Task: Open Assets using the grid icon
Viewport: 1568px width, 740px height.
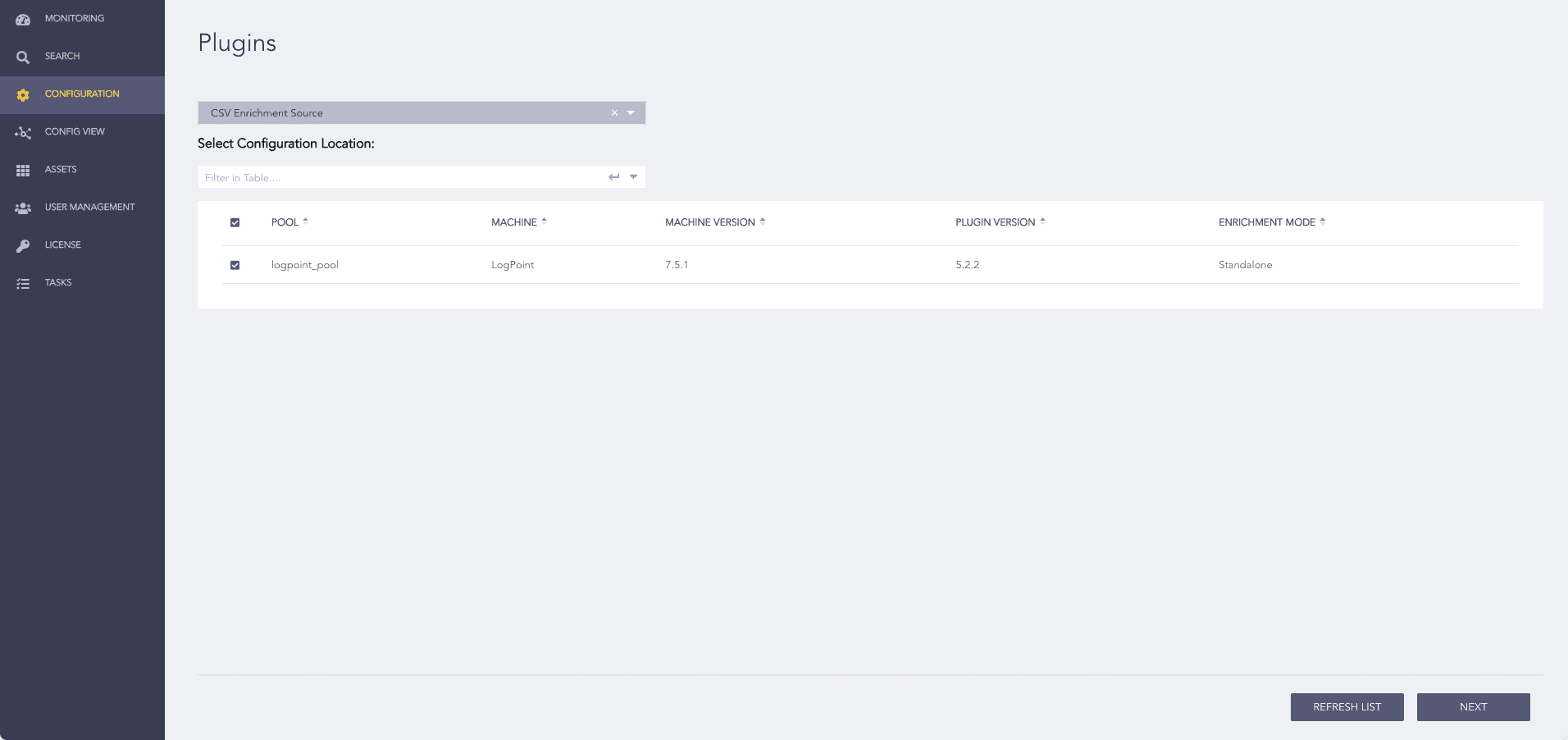Action: (x=23, y=169)
